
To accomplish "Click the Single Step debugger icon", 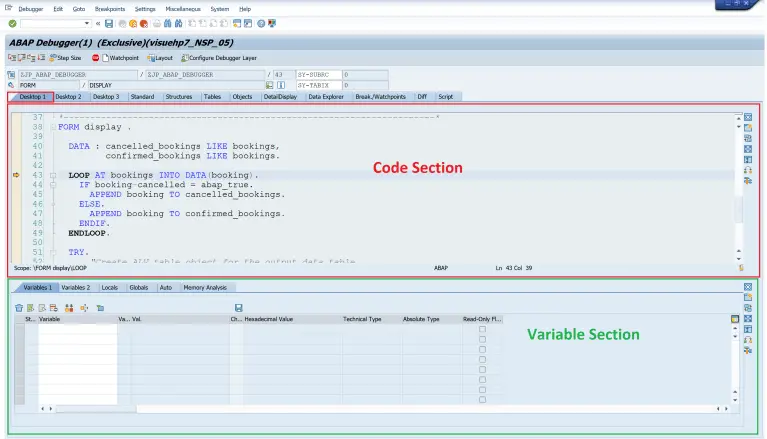I will pyautogui.click(x=12, y=58).
